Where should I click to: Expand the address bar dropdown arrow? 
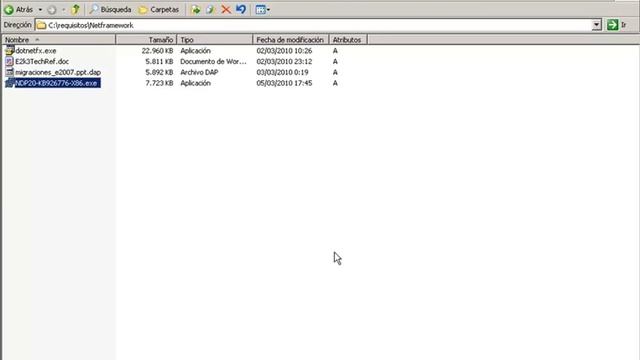coord(597,25)
